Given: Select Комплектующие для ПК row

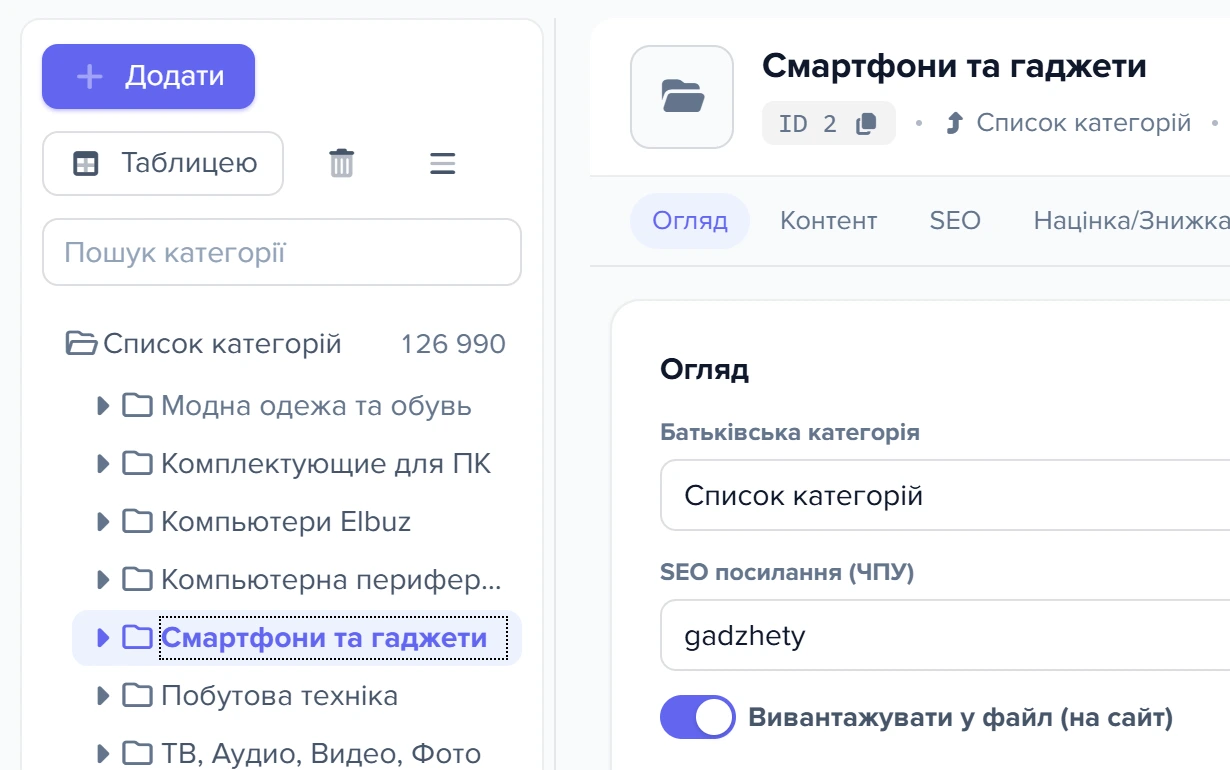Looking at the screenshot, I should [326, 464].
